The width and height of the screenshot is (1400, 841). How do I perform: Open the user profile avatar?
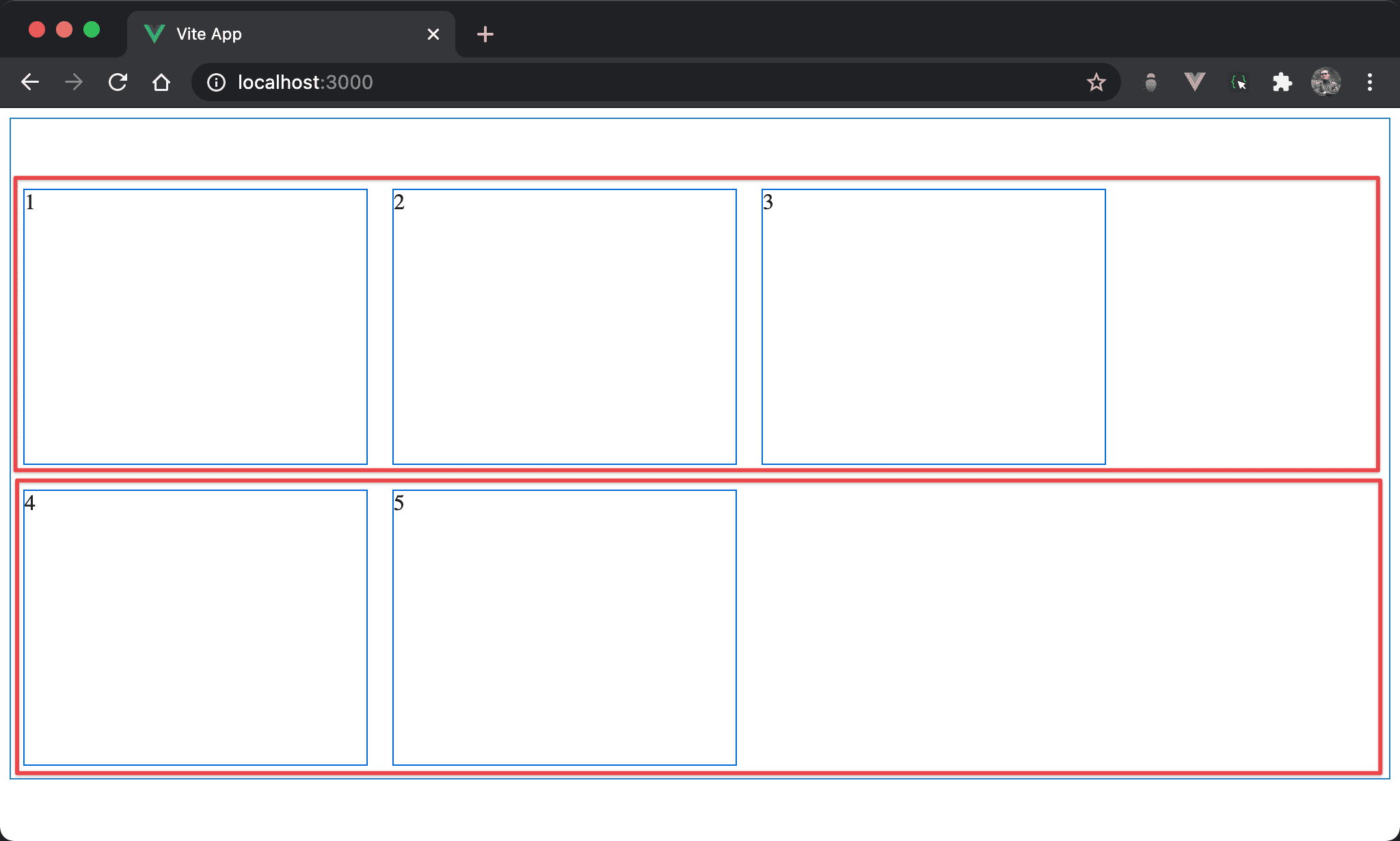(1325, 82)
